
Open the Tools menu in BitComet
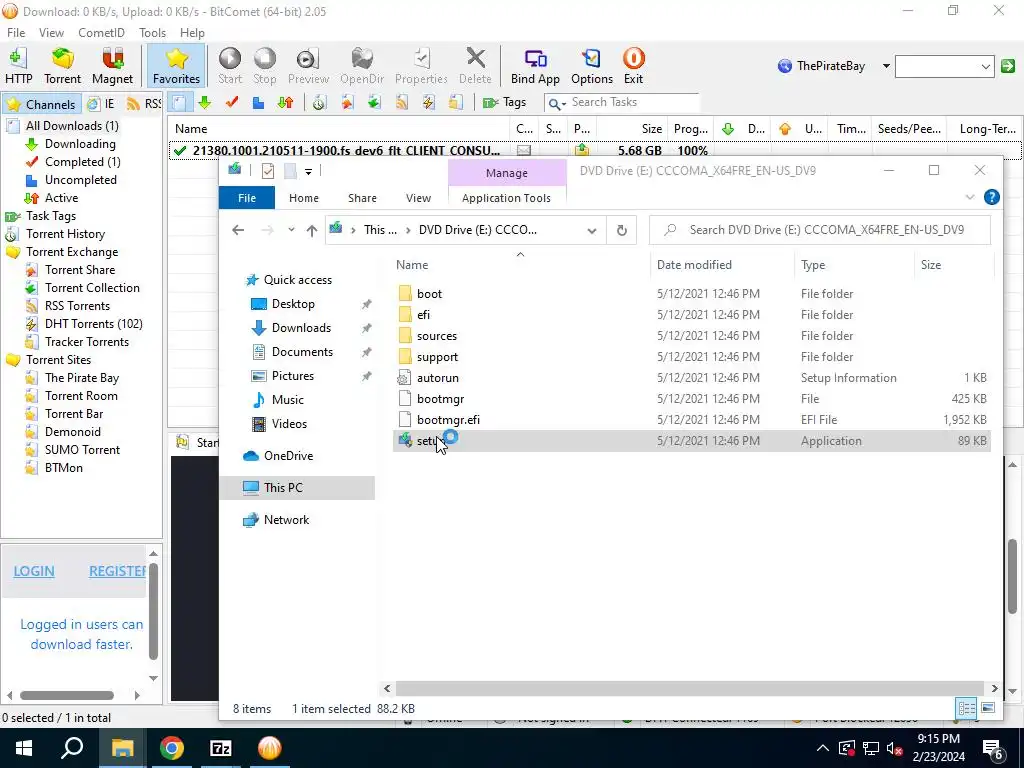[152, 33]
